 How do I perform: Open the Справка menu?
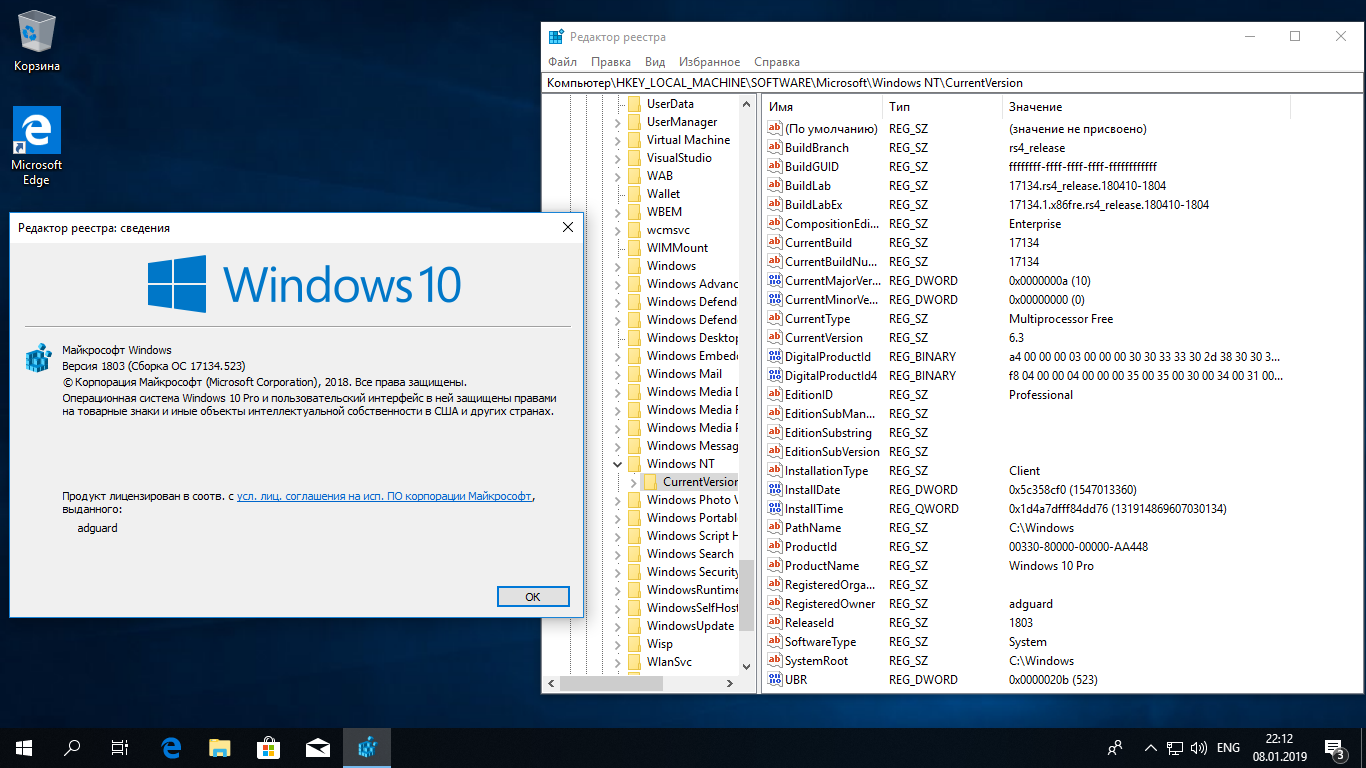(x=777, y=62)
